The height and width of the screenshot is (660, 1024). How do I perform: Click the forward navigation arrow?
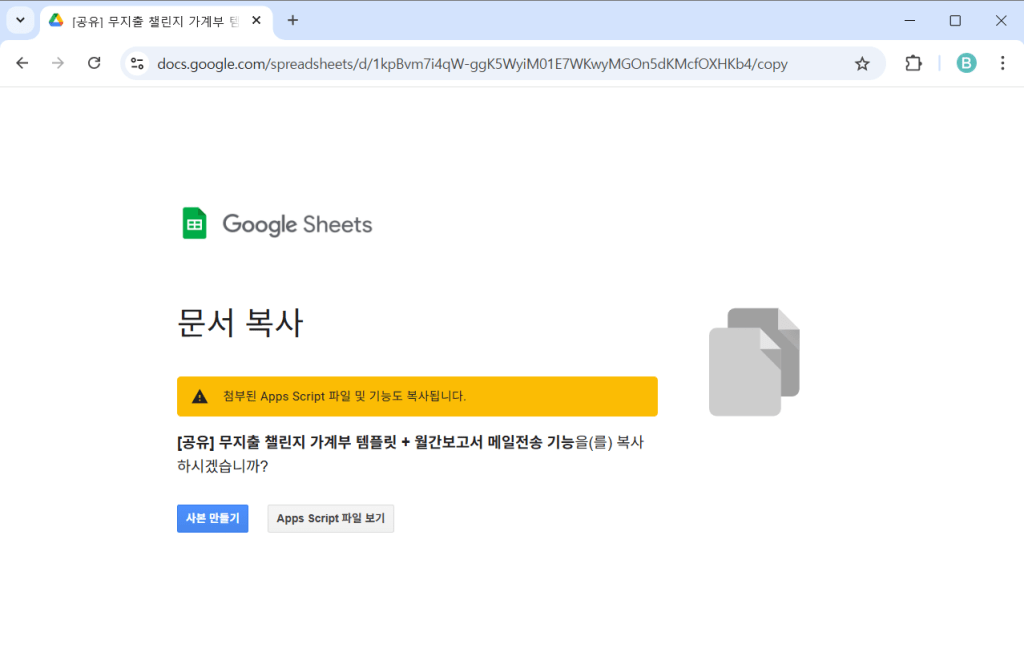pos(58,64)
